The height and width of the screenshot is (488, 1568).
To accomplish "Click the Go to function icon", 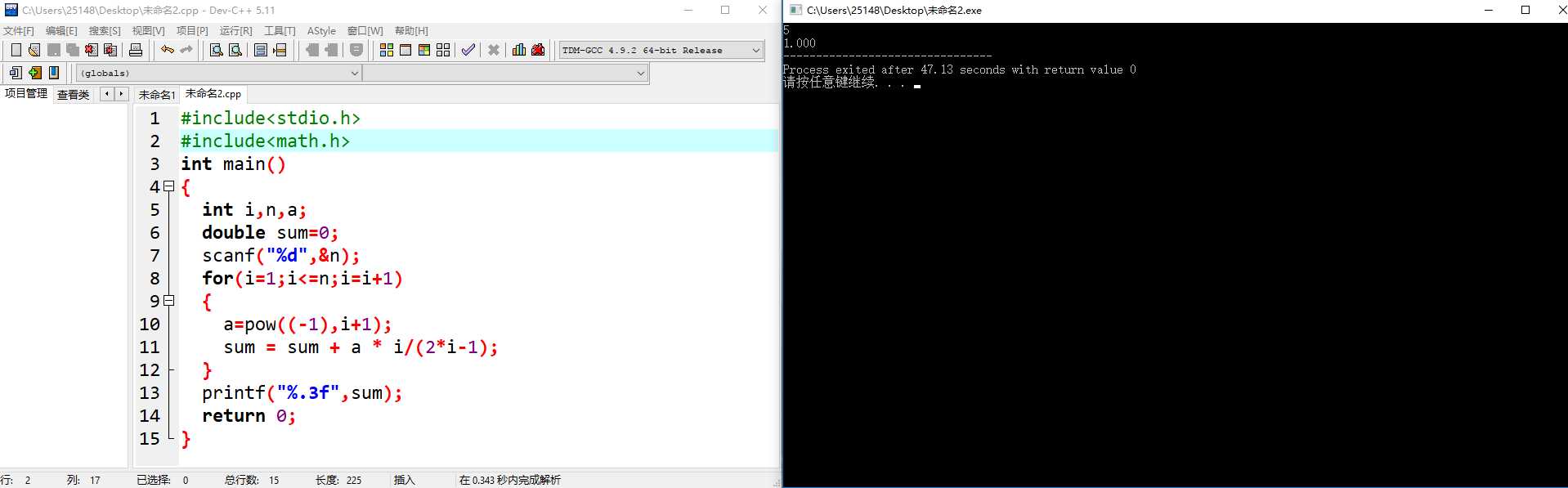I will (x=261, y=50).
